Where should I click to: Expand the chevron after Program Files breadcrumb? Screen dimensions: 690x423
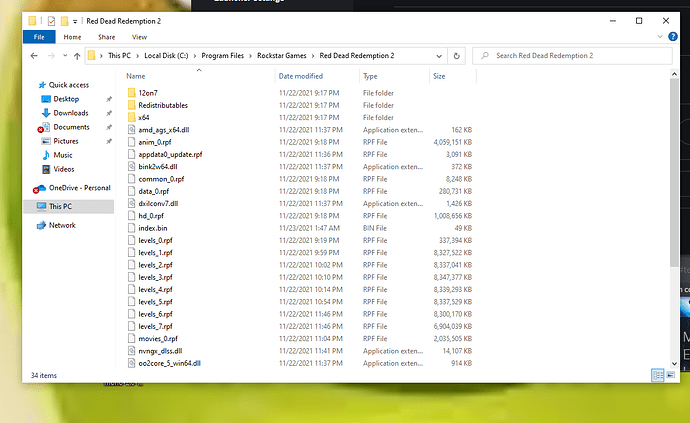click(x=250, y=56)
